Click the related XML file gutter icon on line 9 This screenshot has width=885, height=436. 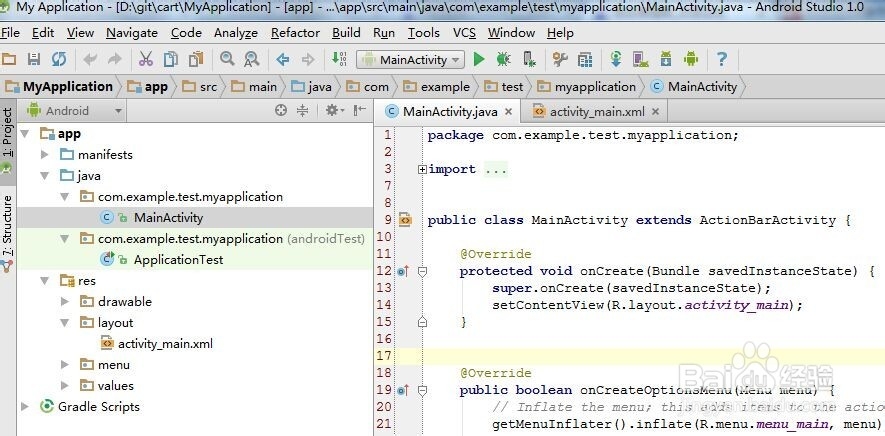405,220
